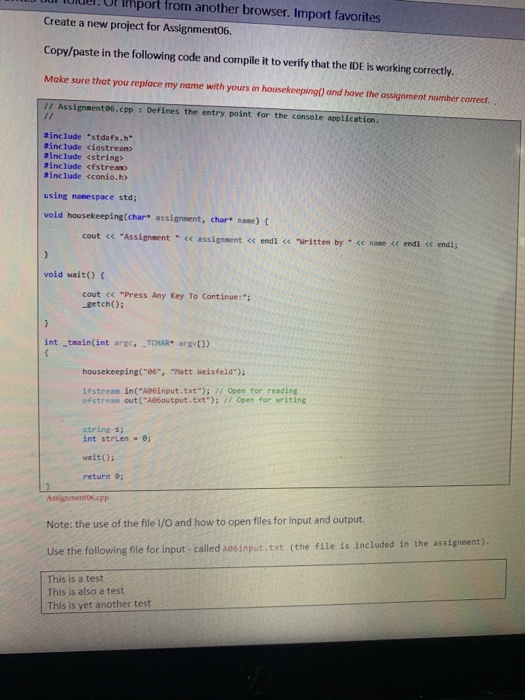Click the 'This is yet another test' input line

tap(99, 605)
